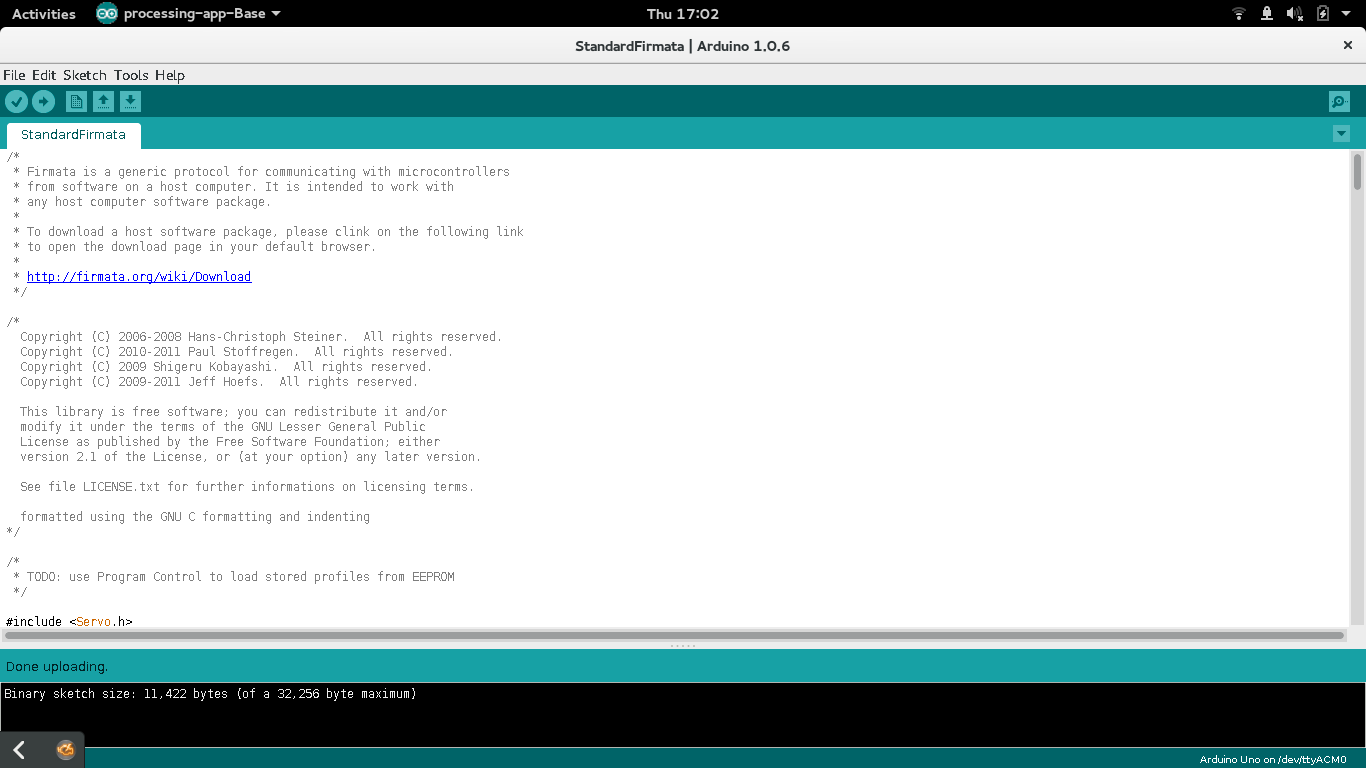Click the Shigeru Kobayashi copyright line
The width and height of the screenshot is (1366, 768).
tap(226, 367)
